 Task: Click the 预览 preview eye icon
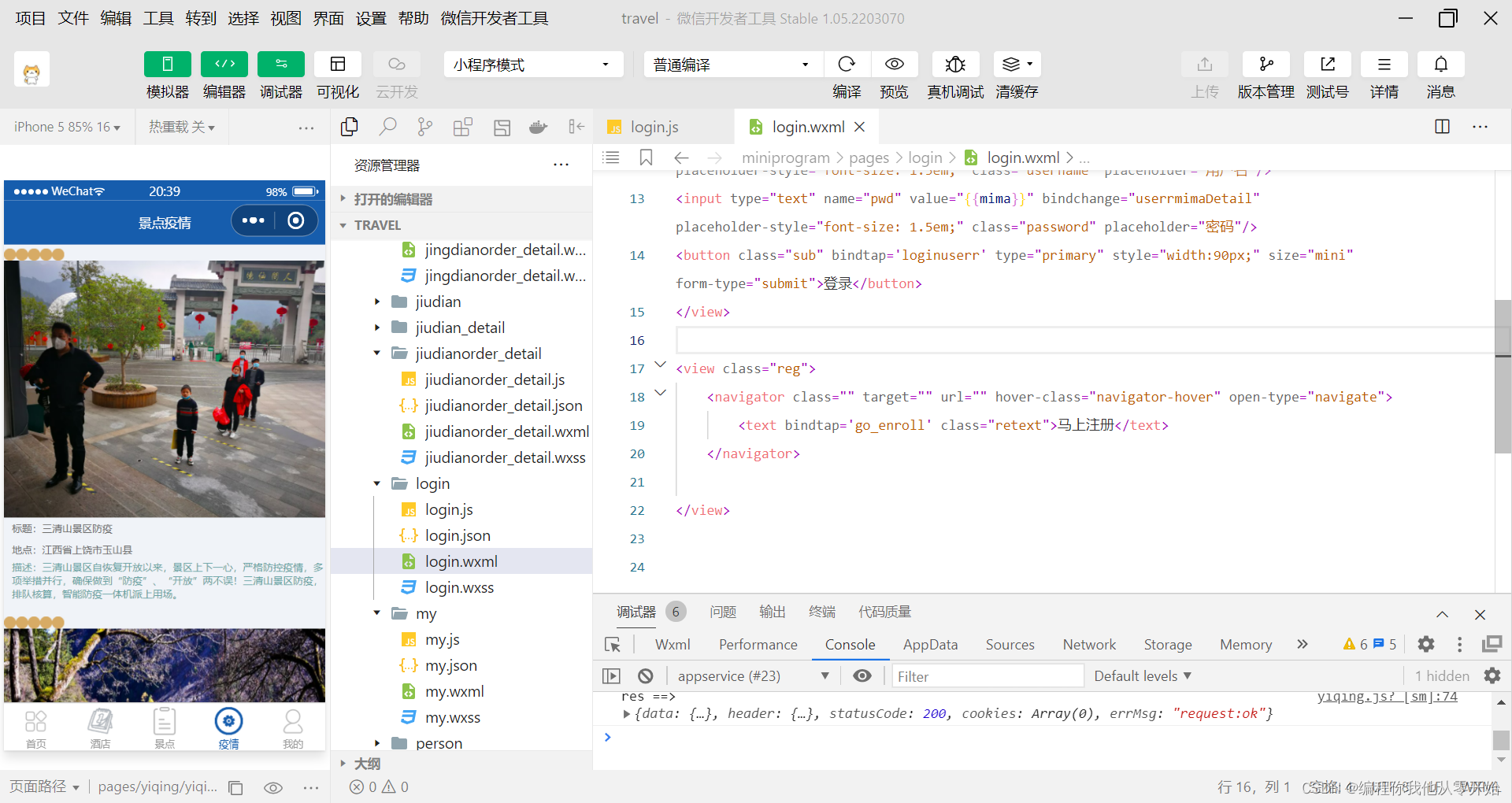click(x=894, y=64)
